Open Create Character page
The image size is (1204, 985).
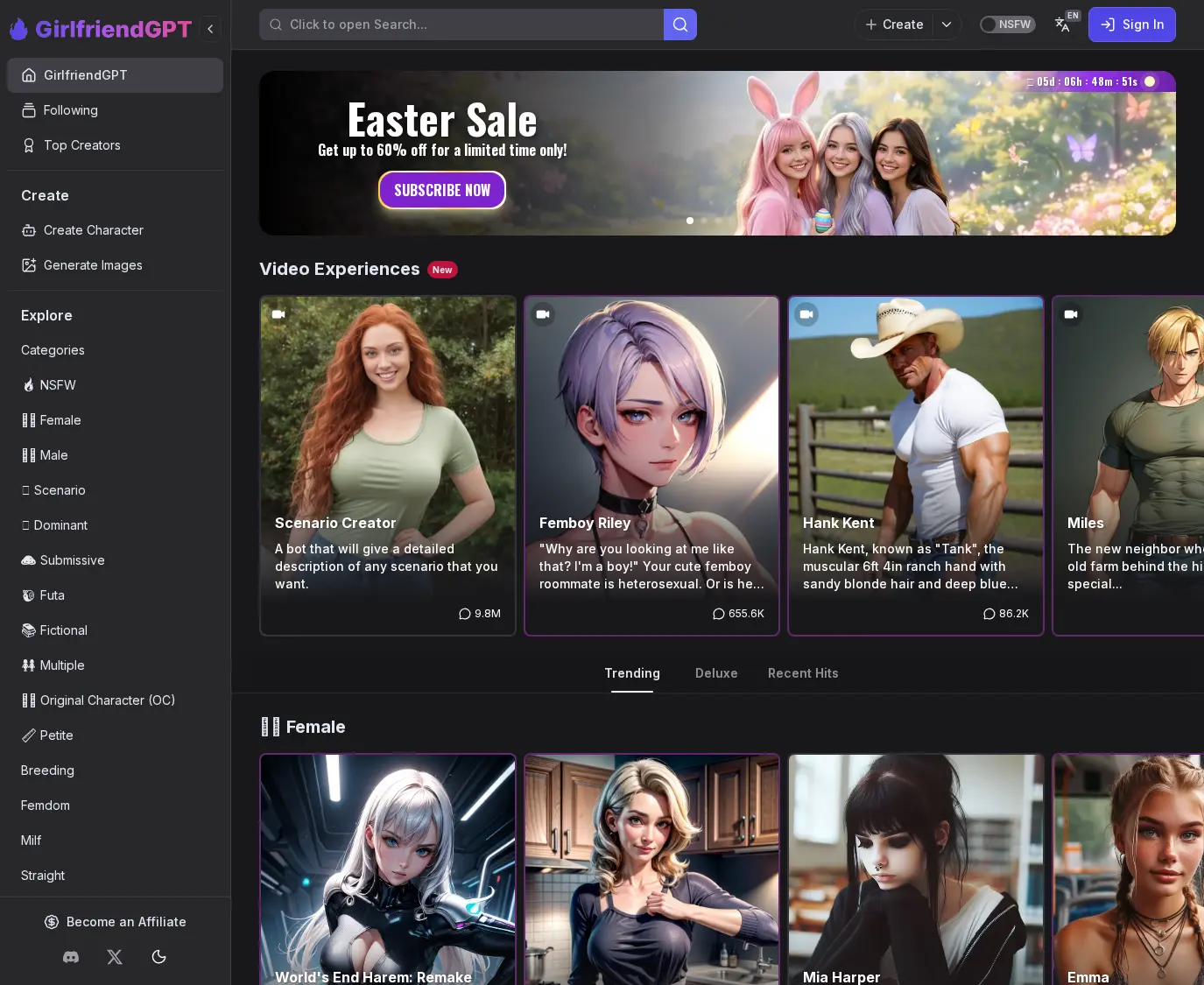tap(115, 230)
